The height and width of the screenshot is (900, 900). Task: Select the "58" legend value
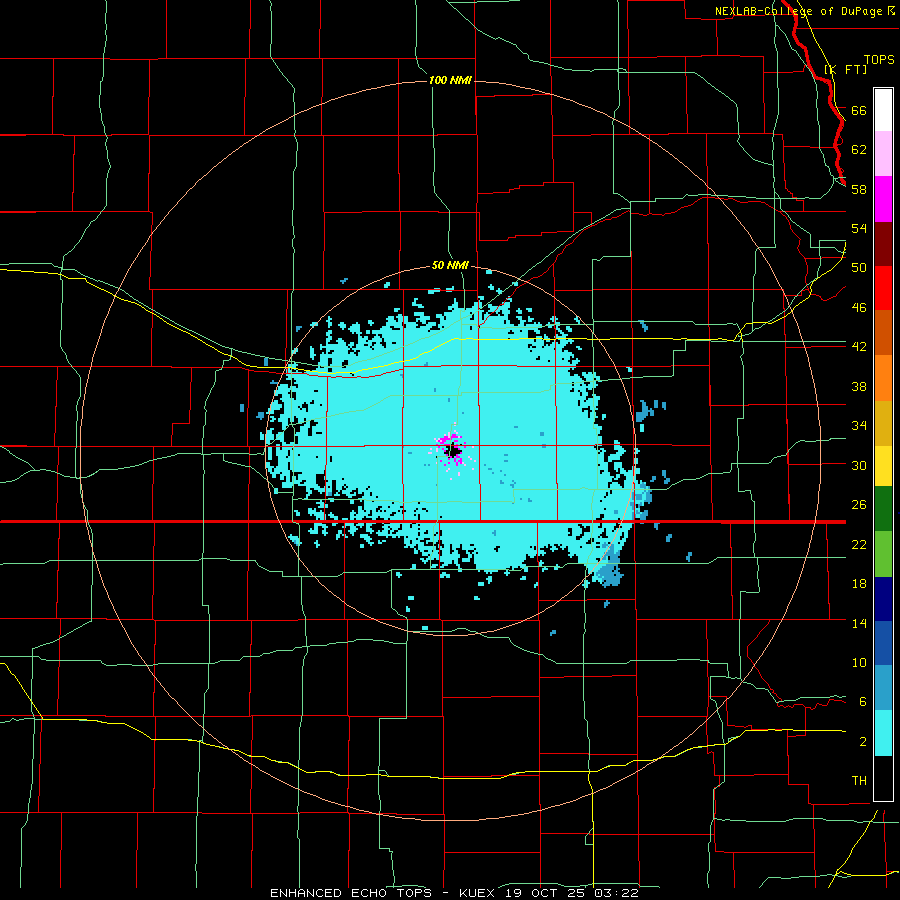click(x=859, y=189)
